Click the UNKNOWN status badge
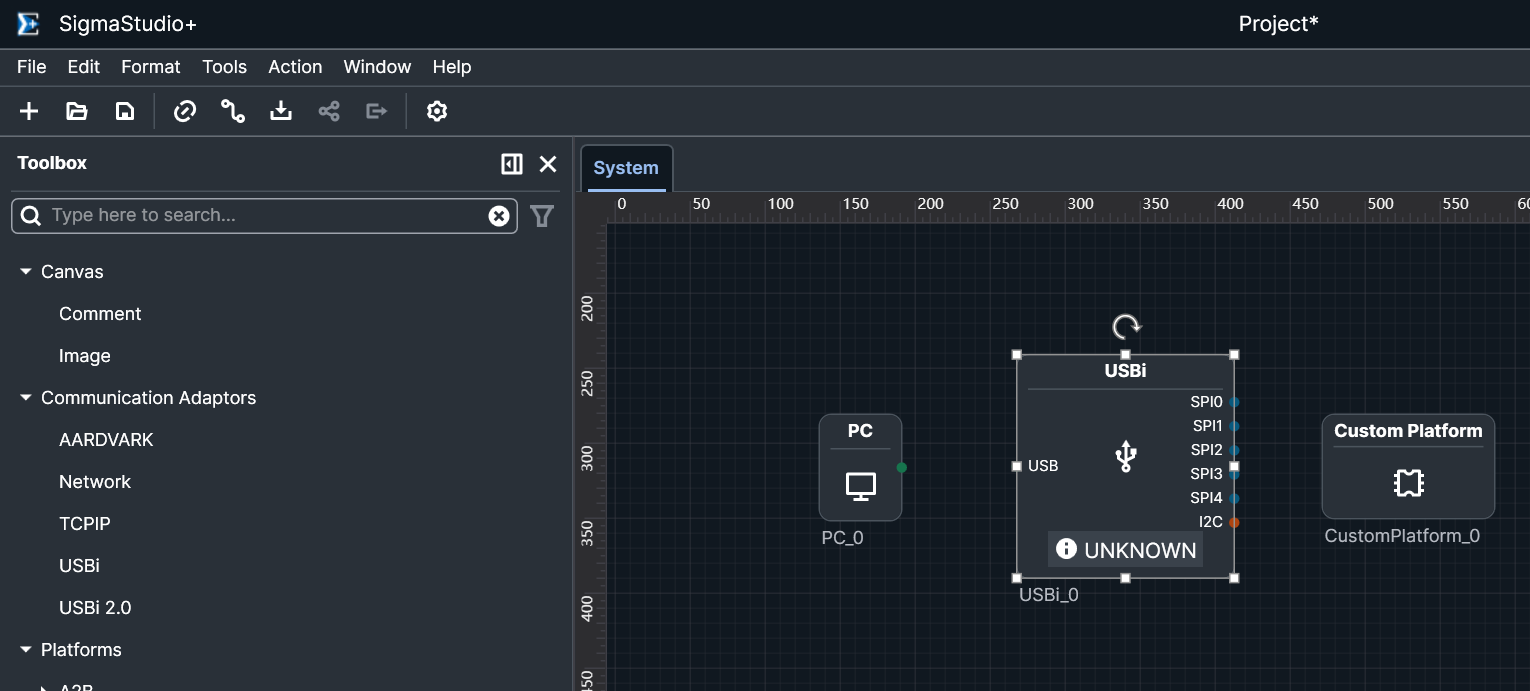The height and width of the screenshot is (691, 1530). 1125,550
